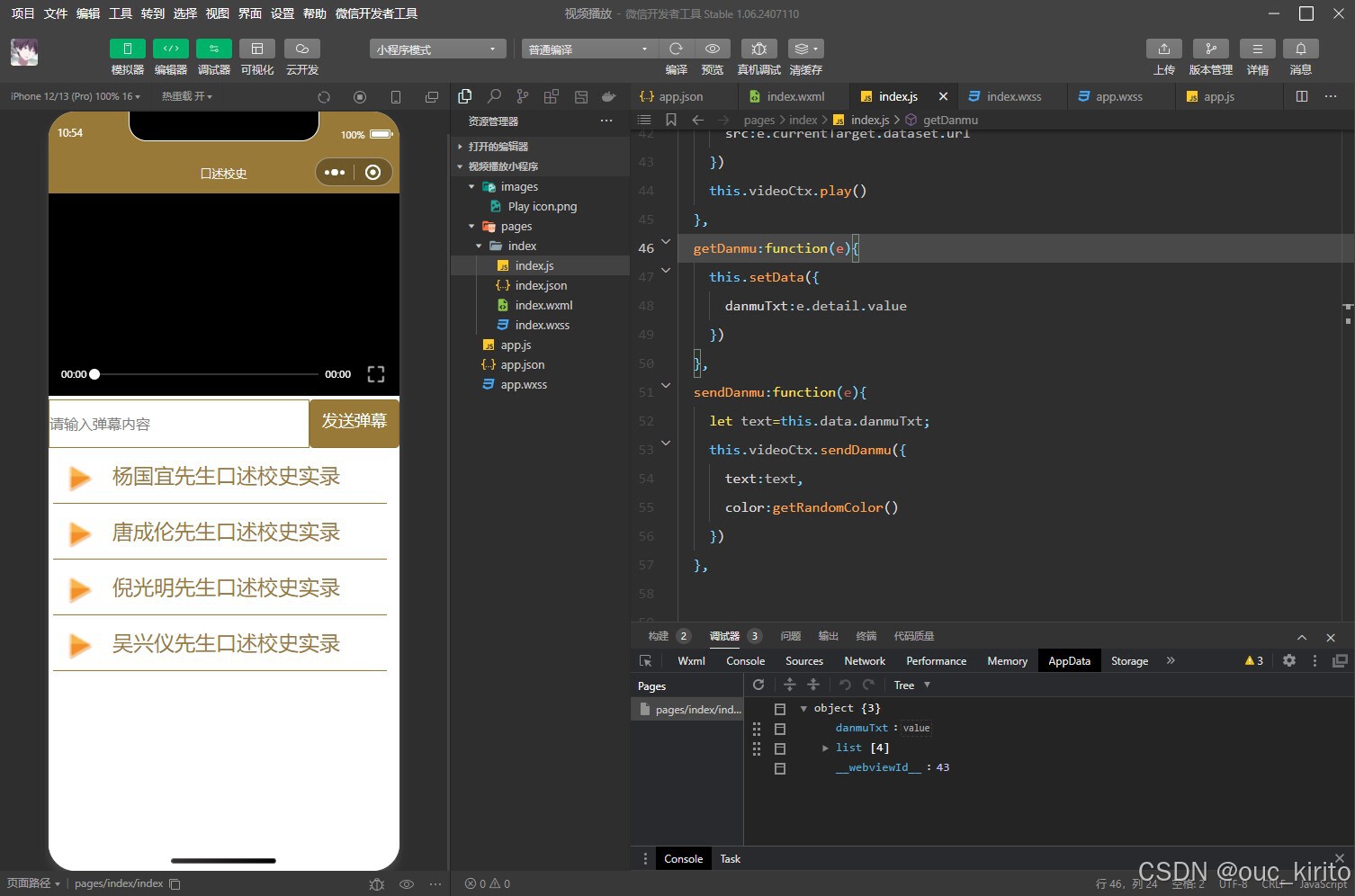Switch to the app.wxss editor tab

pos(1121,96)
